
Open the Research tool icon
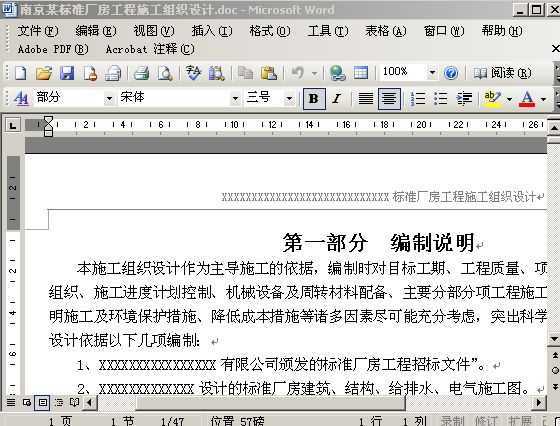pos(216,73)
